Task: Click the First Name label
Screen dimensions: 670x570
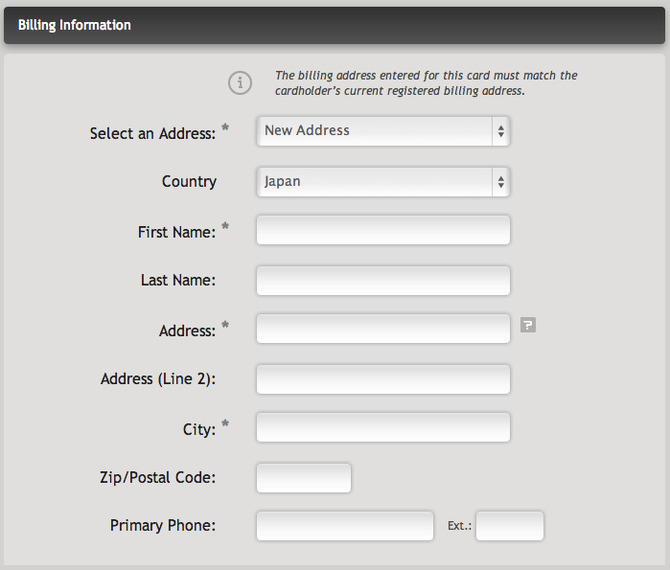Action: tap(177, 232)
